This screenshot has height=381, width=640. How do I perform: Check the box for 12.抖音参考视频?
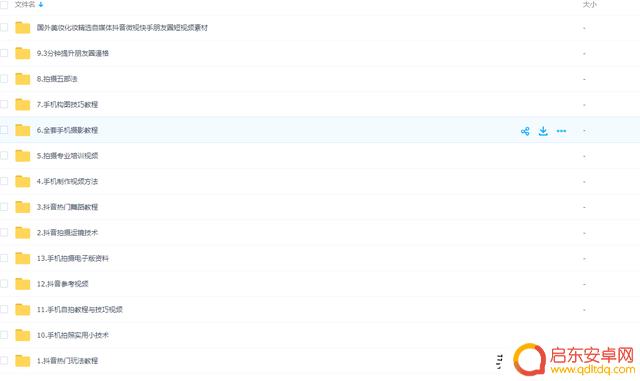4,283
